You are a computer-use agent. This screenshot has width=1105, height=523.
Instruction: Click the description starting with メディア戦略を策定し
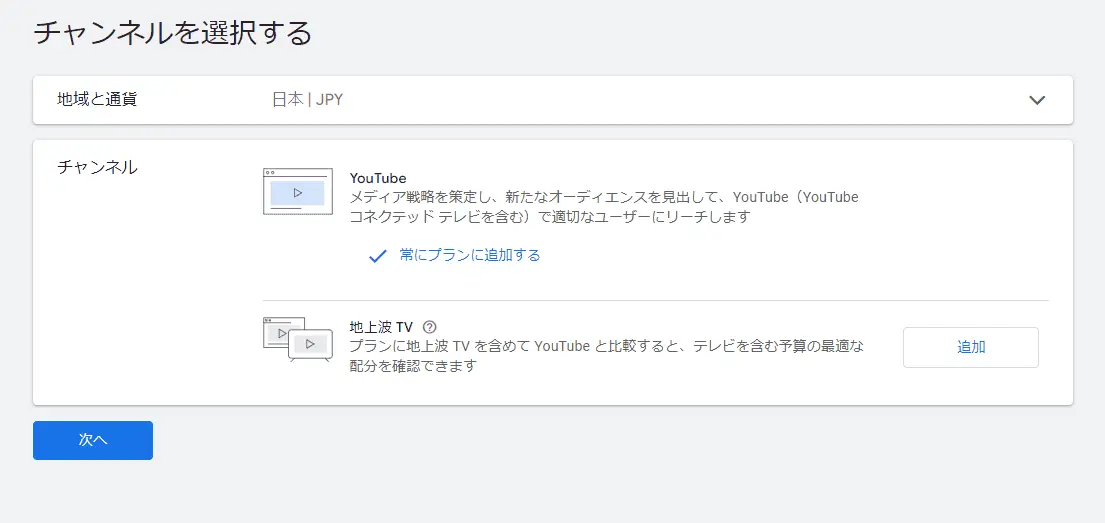[604, 207]
